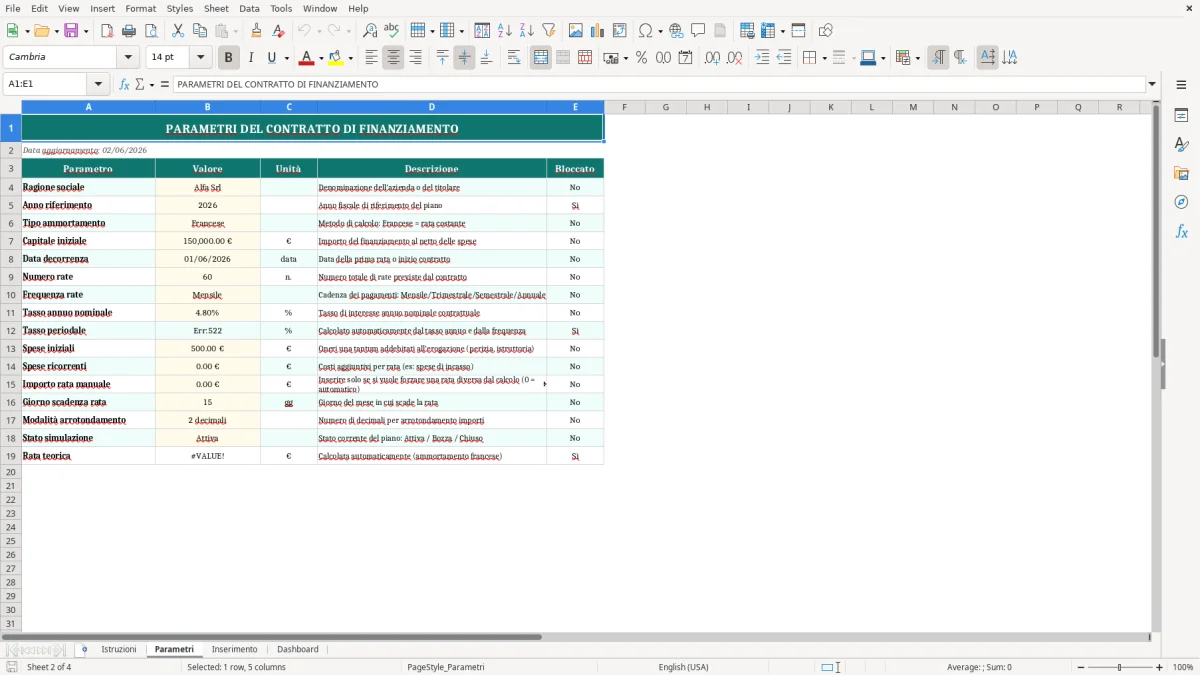Viewport: 1200px width, 675px height.
Task: Toggle left-to-right text direction
Action: click(x=938, y=58)
